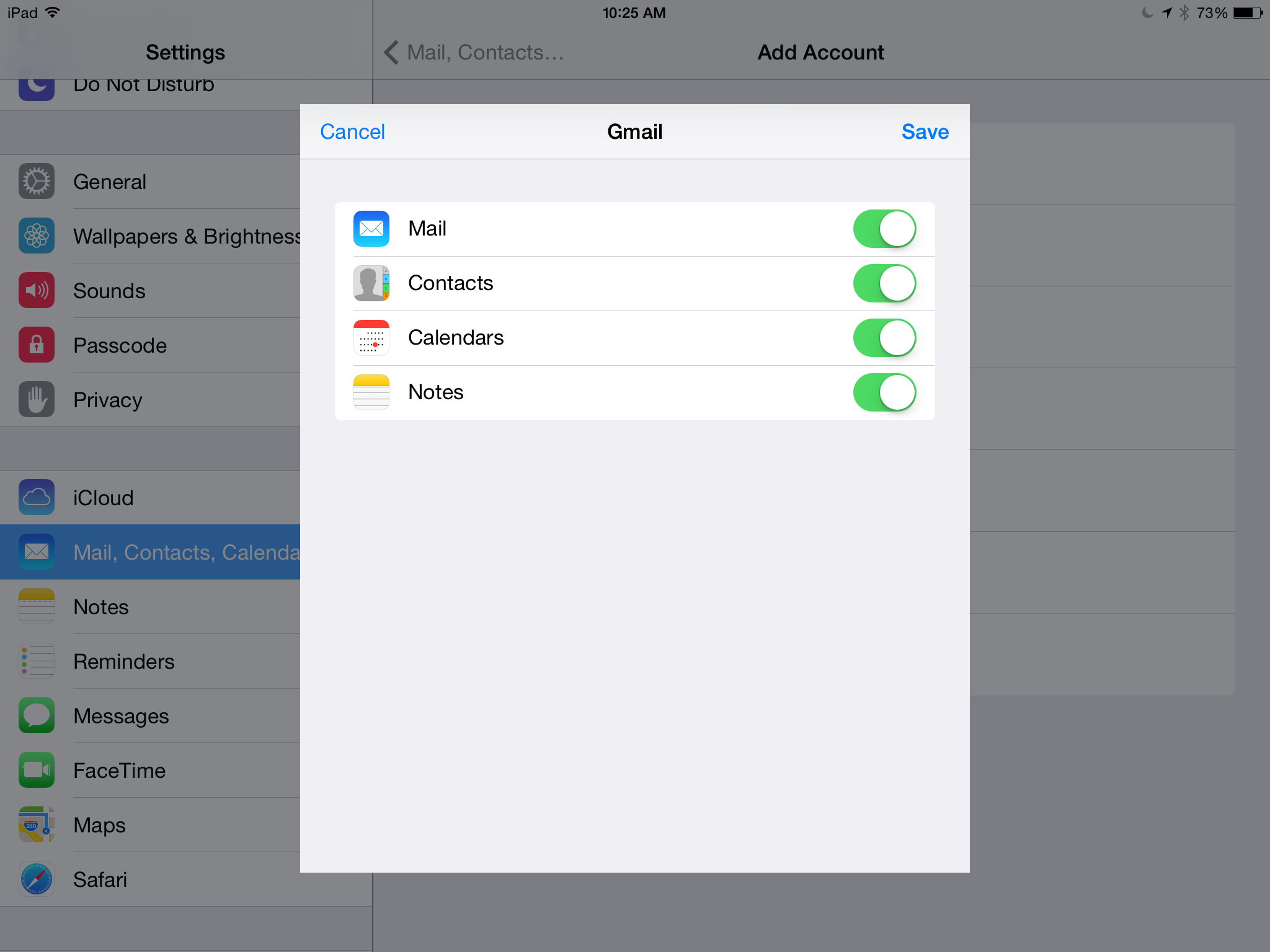
Task: Open the Safari compass icon
Action: 37,879
